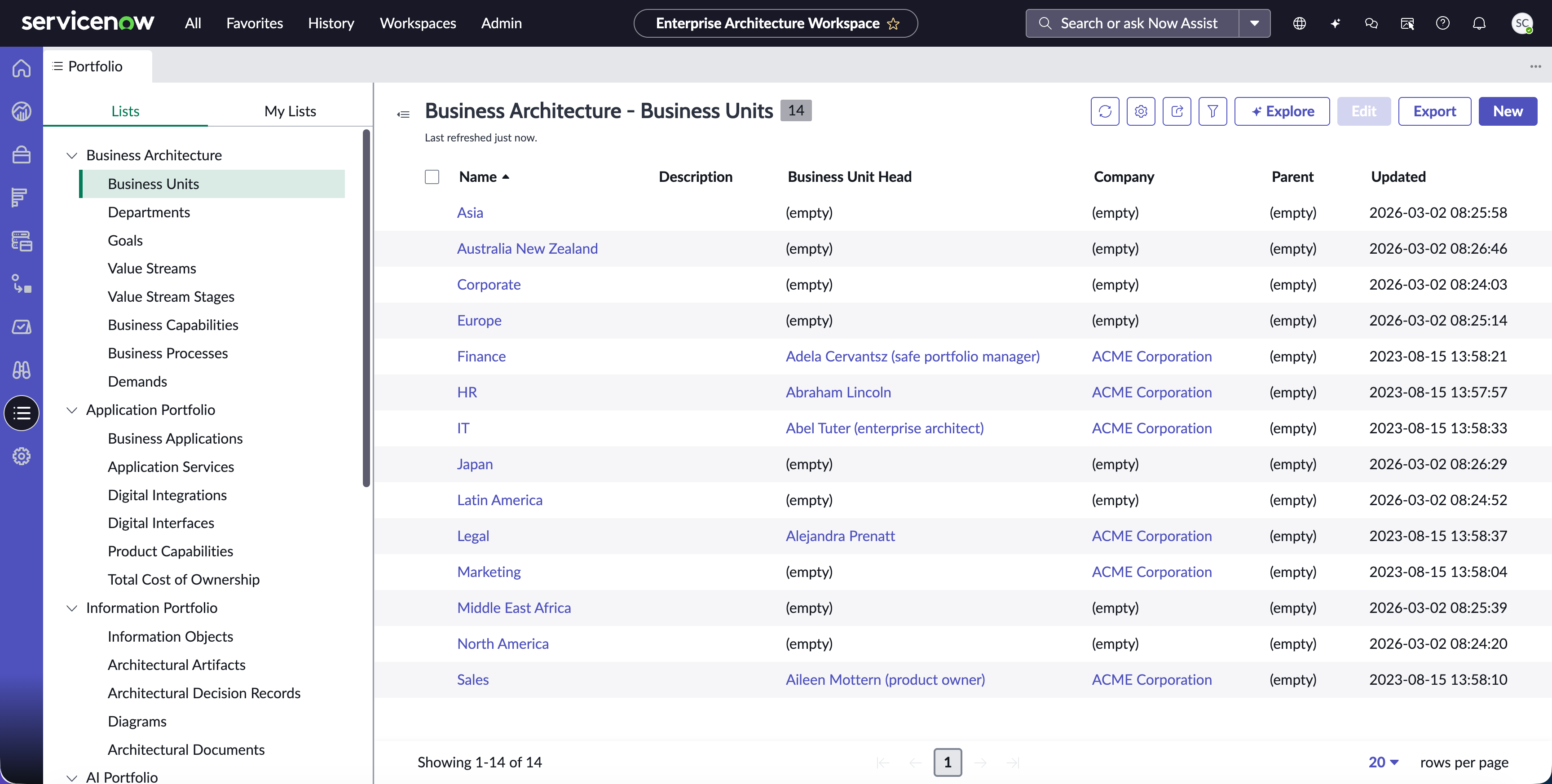Select the Portfolio tab
Viewport: 1552px width, 784px height.
tap(97, 66)
